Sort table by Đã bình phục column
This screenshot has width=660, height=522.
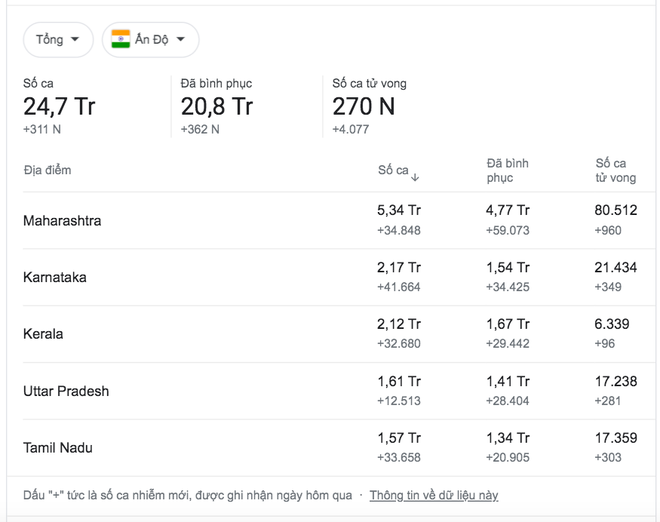[x=508, y=170]
